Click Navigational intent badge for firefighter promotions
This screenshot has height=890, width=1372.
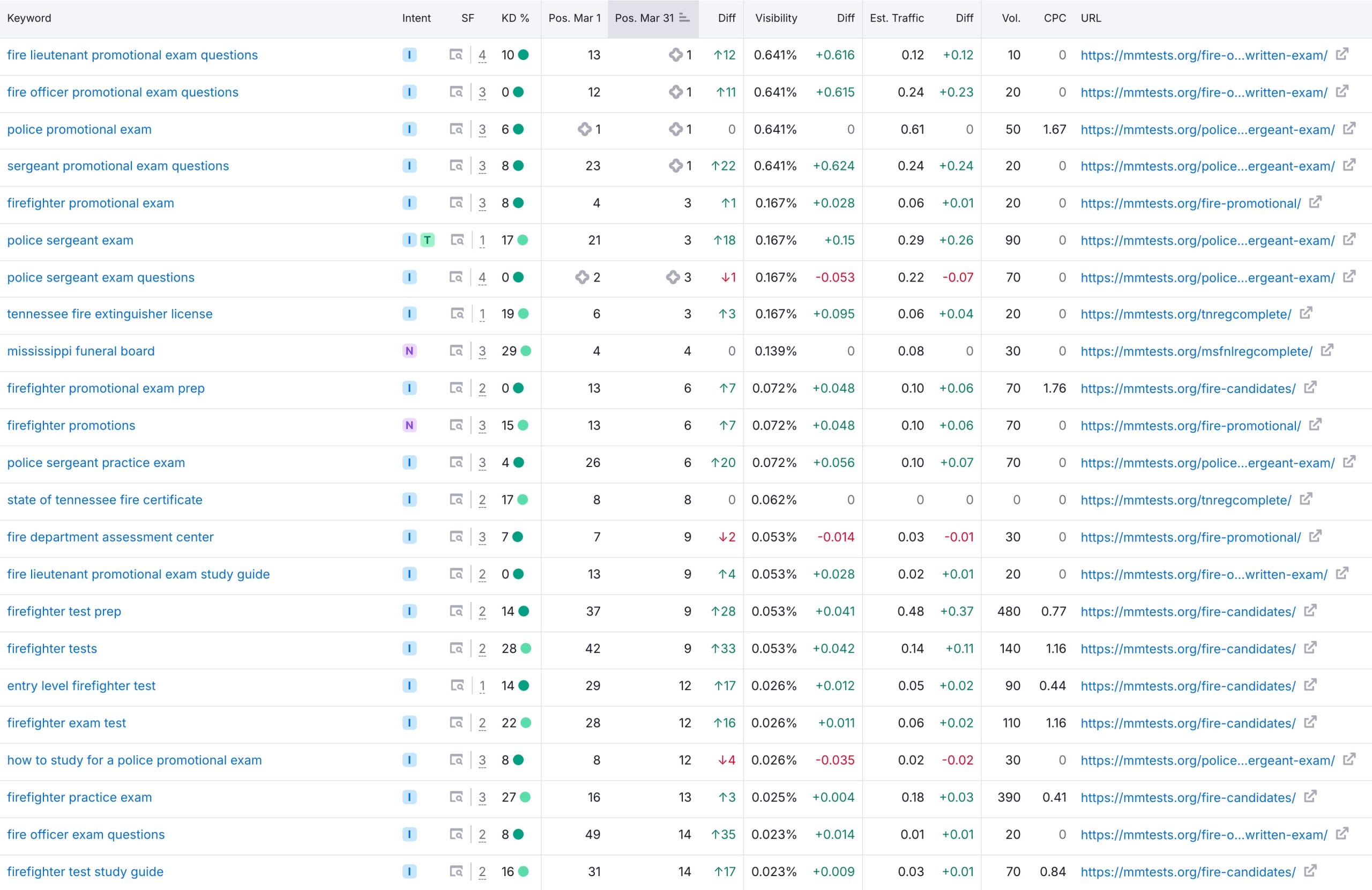[409, 425]
